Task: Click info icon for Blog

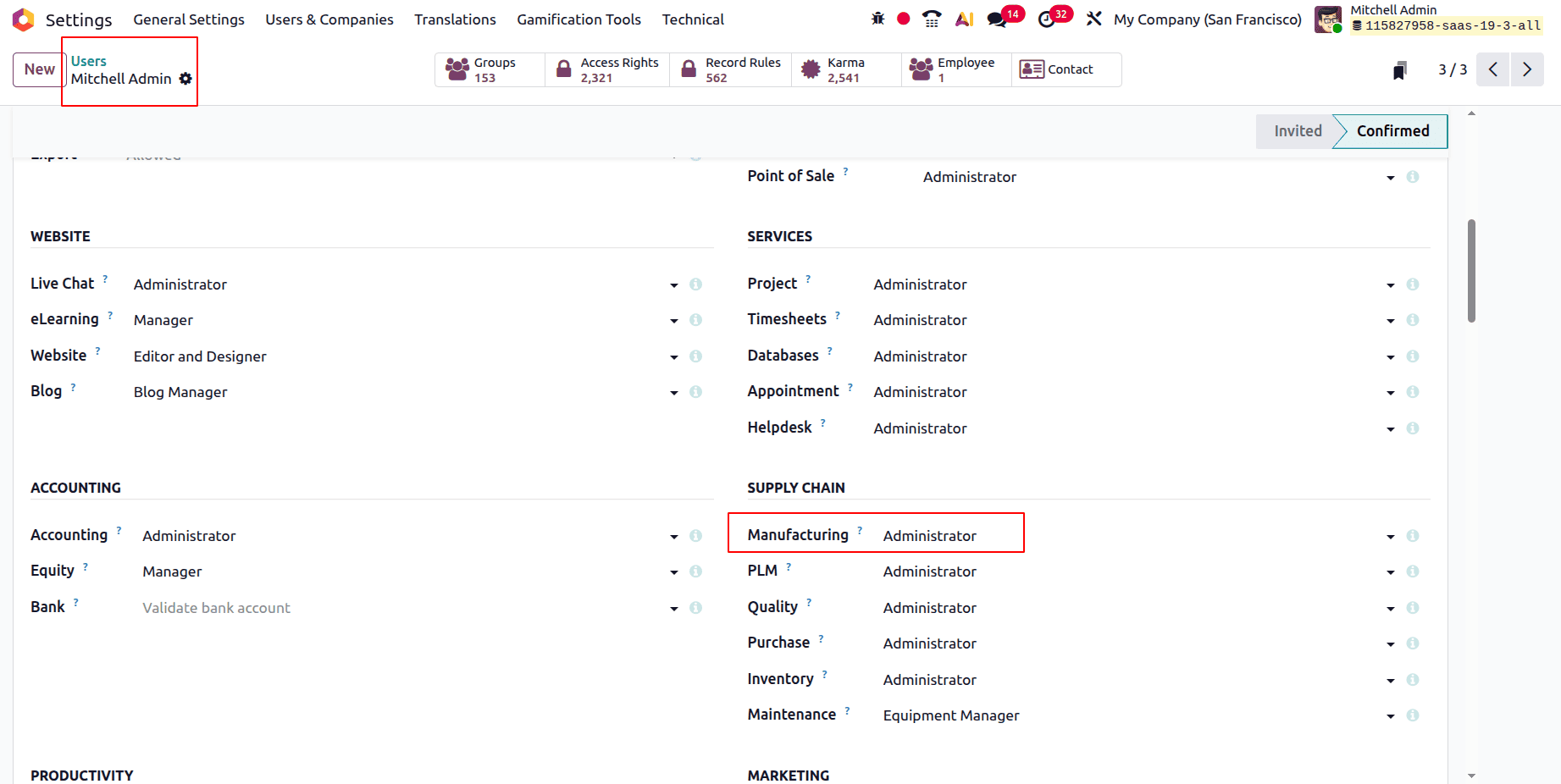Action: [x=695, y=392]
